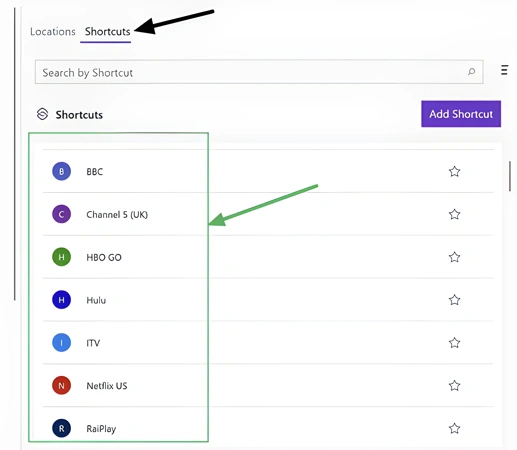
Task: Click the Shortcuts section heading
Action: click(79, 115)
